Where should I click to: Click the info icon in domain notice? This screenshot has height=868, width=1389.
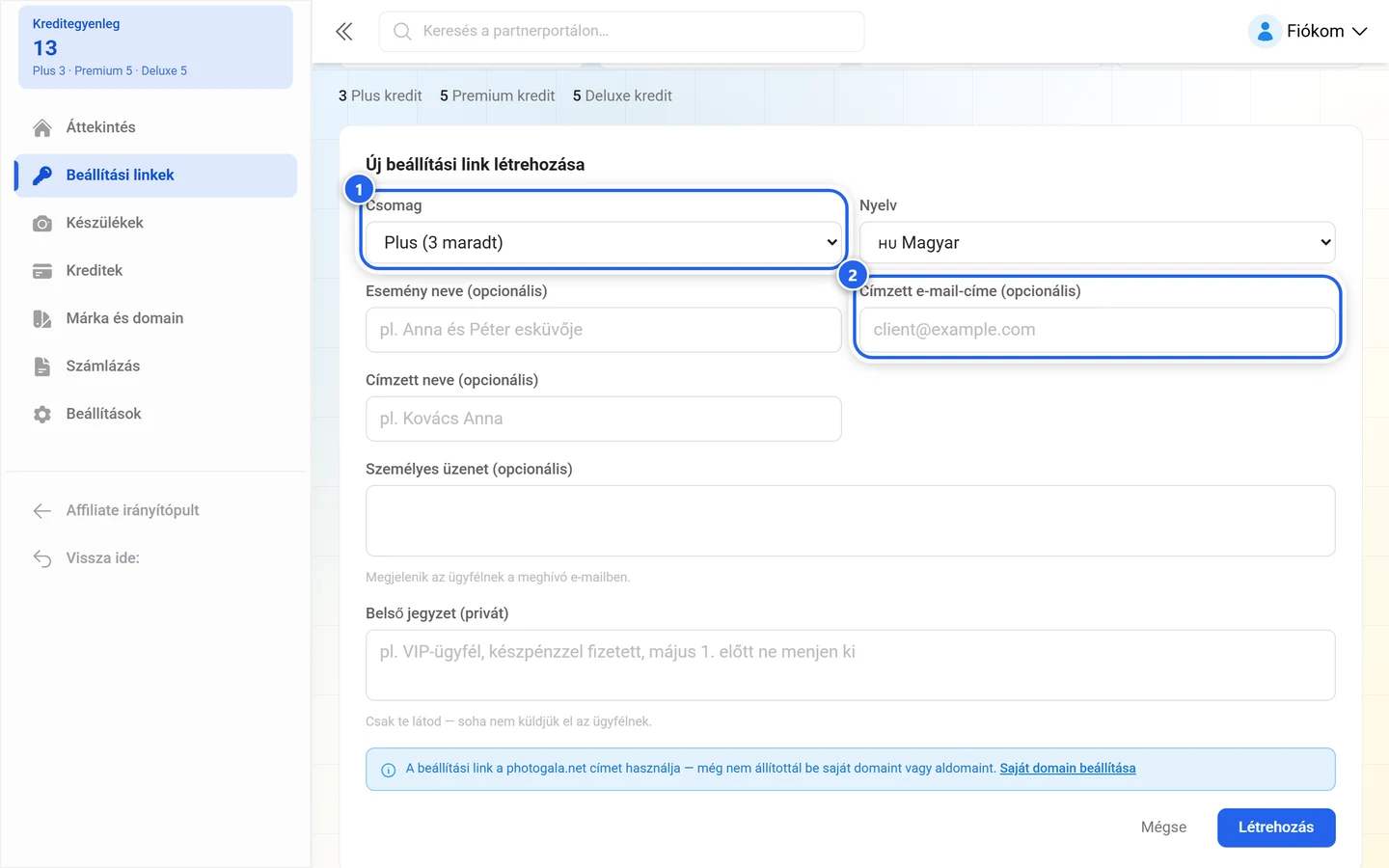tap(389, 770)
